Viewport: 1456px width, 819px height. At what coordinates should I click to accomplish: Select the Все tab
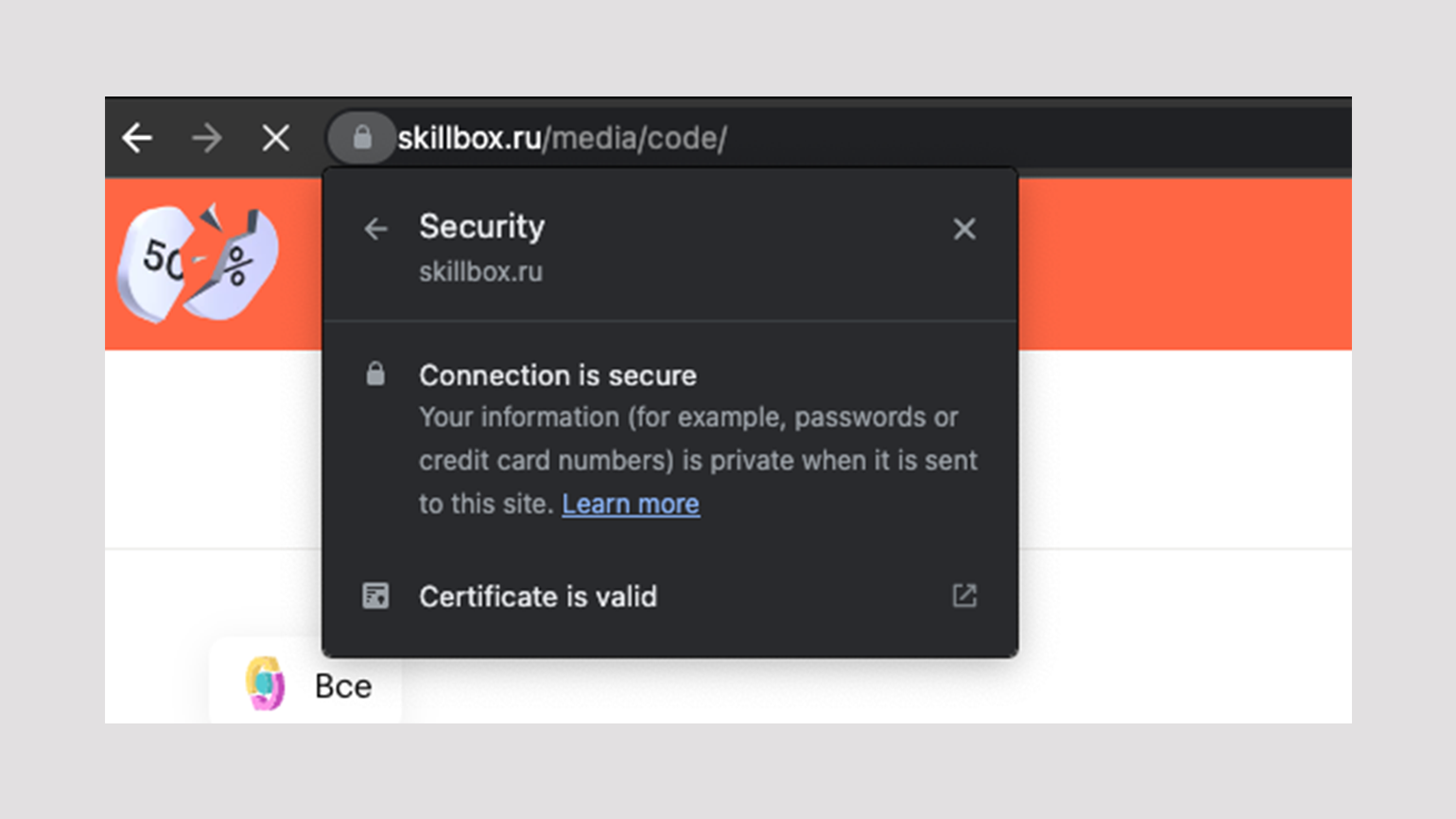(342, 686)
